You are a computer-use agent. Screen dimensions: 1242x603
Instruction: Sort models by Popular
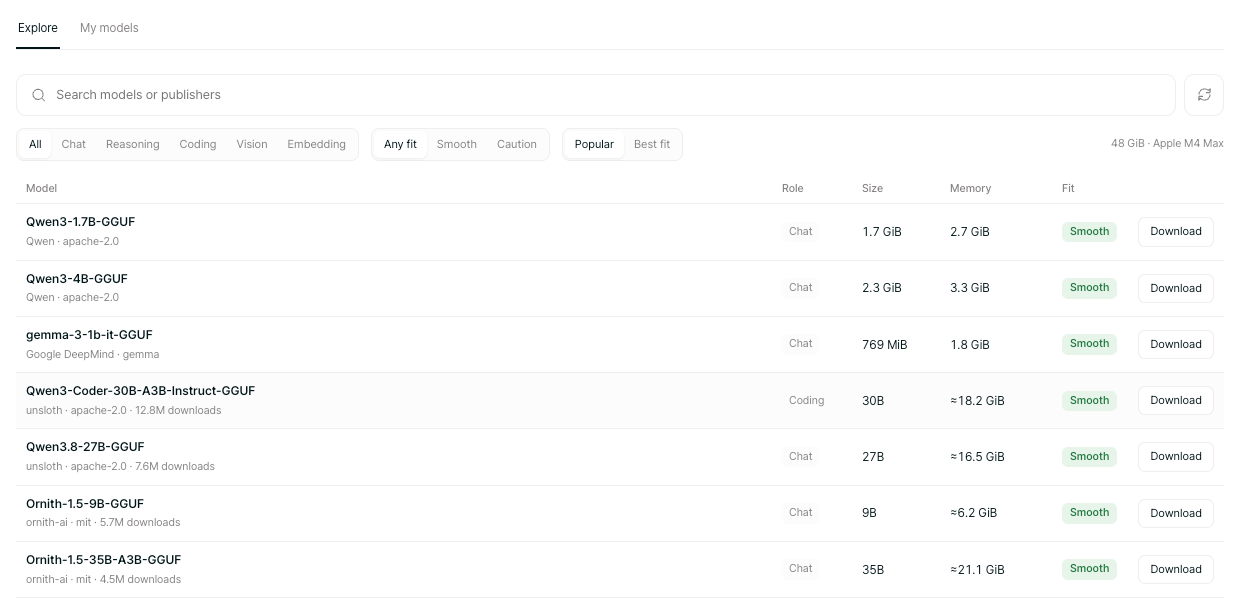(x=594, y=144)
